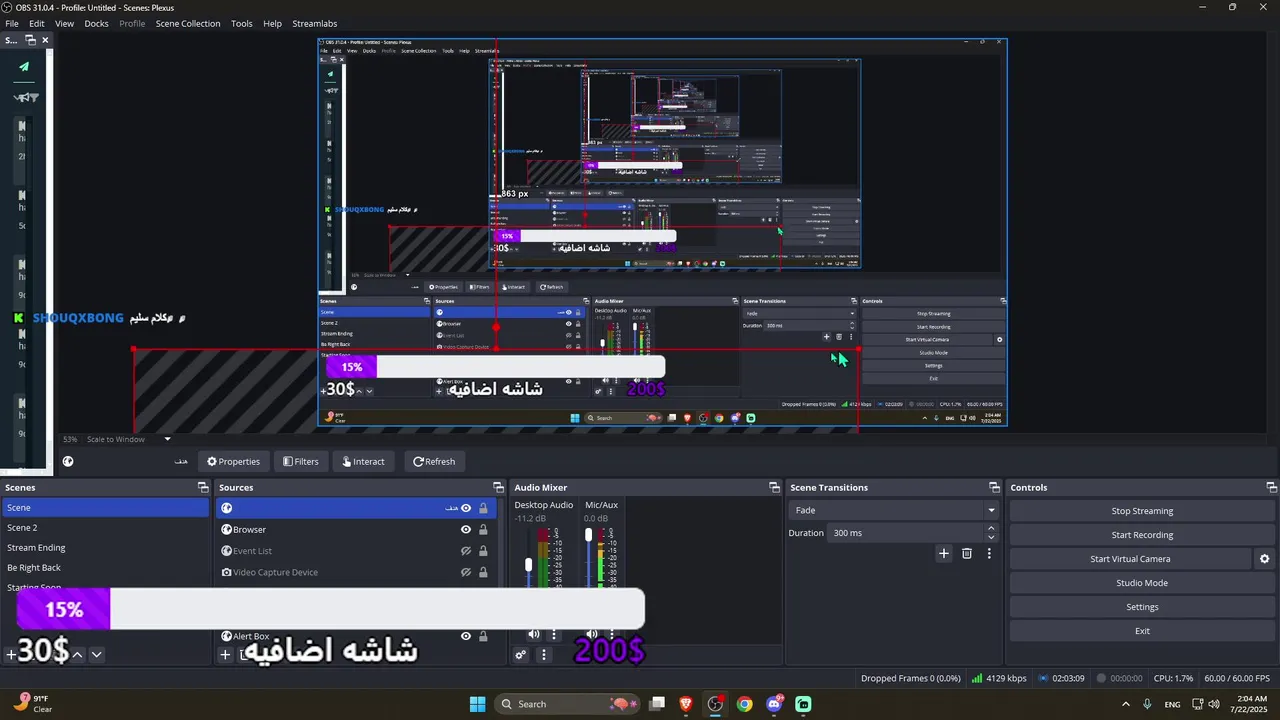The width and height of the screenshot is (1280, 720).
Task: Add a new source with plus
Action: click(x=225, y=655)
